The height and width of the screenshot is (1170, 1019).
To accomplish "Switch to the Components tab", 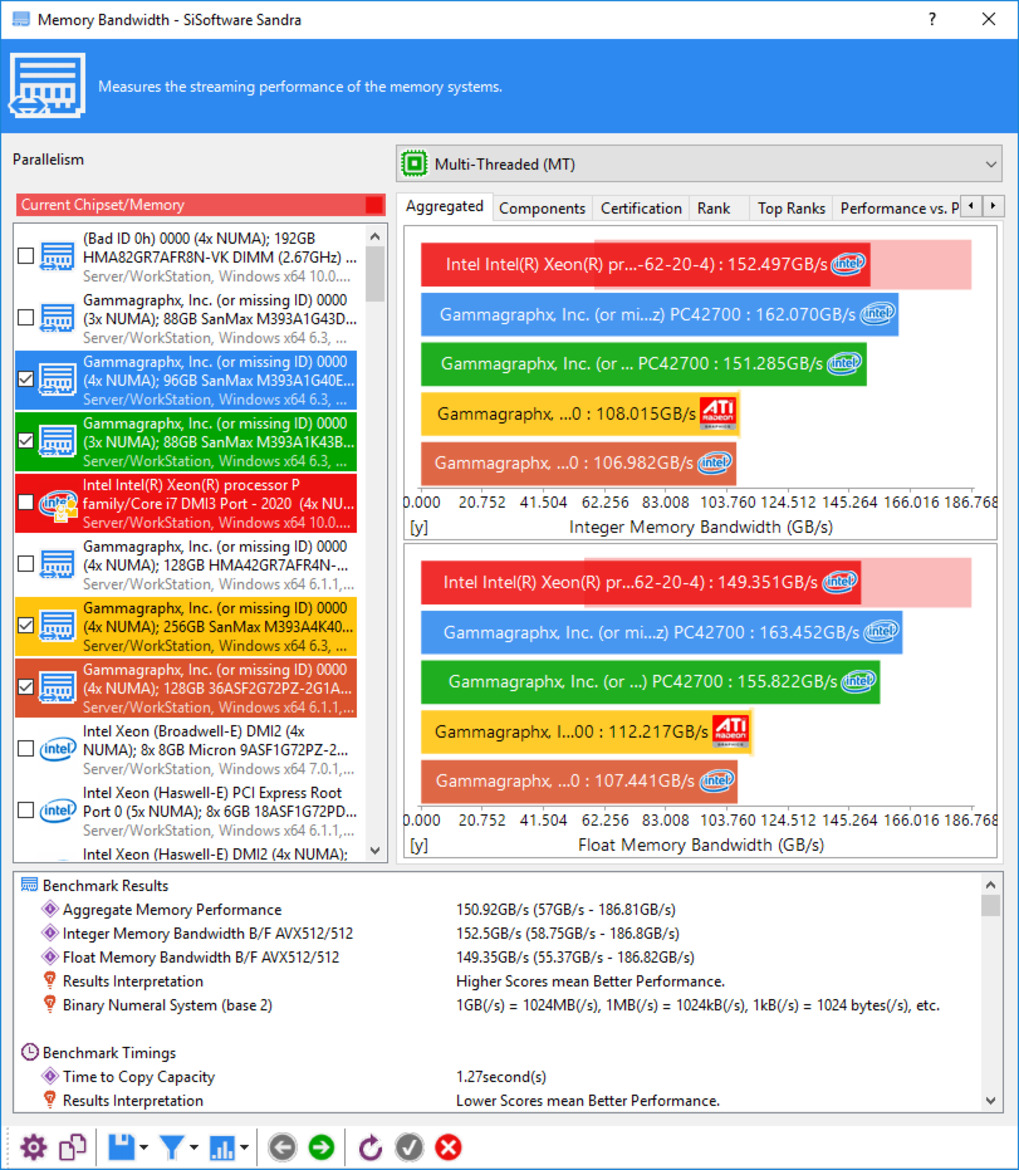I will (x=542, y=208).
